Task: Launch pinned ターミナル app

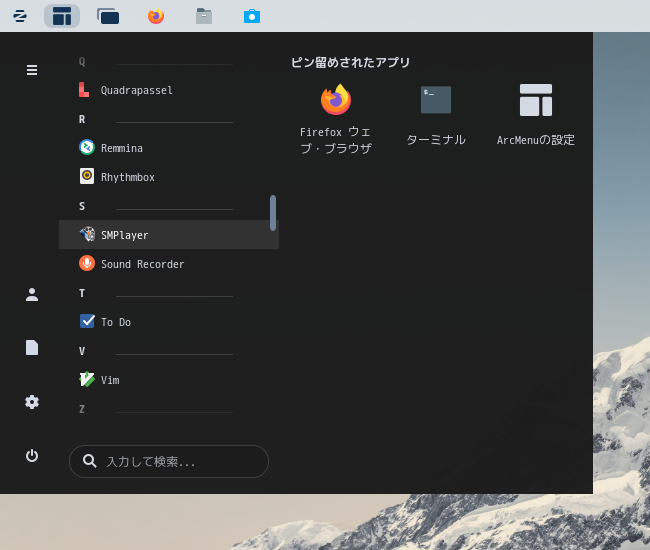Action: pyautogui.click(x=436, y=115)
